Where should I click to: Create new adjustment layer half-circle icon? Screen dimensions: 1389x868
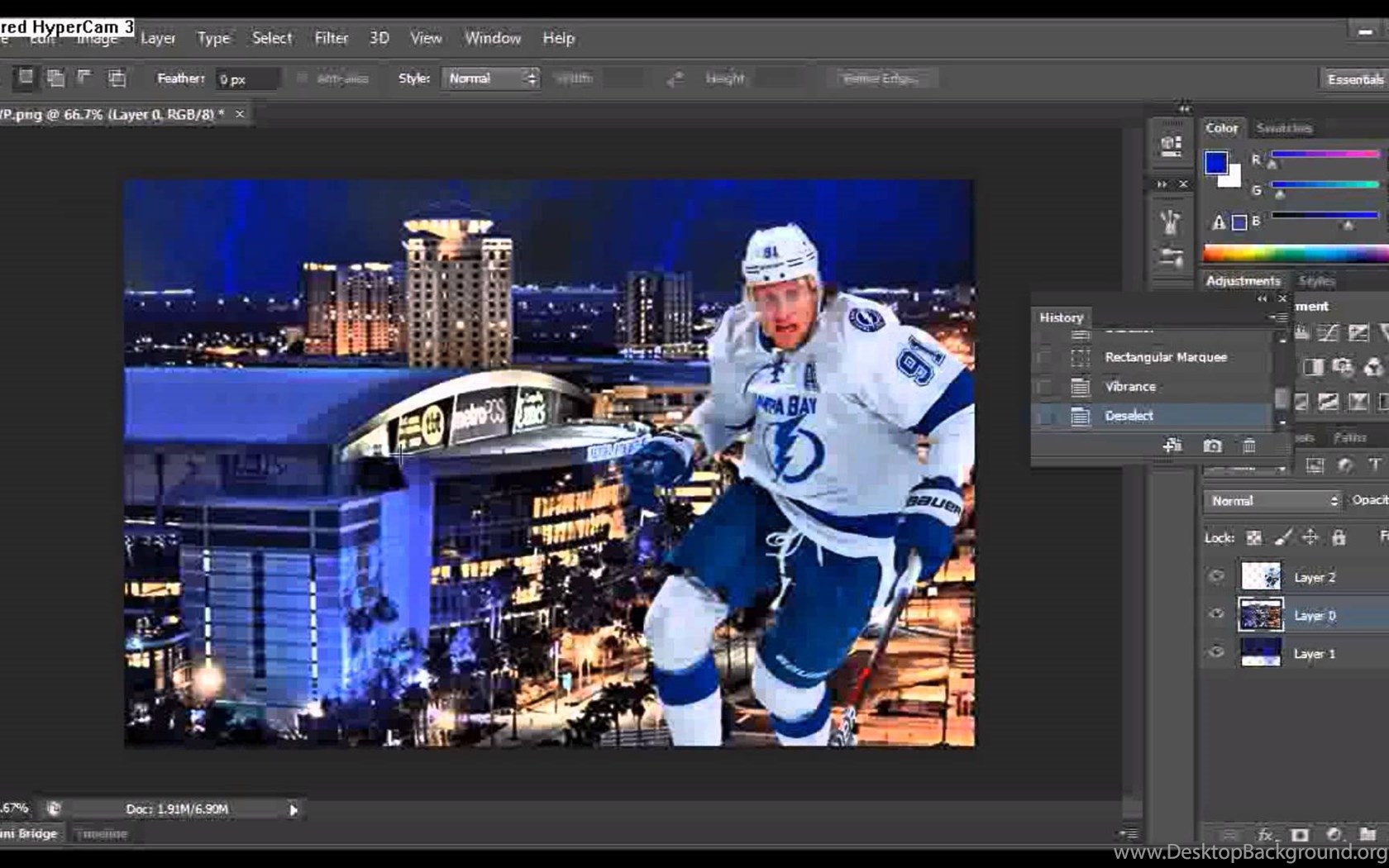[x=1334, y=835]
